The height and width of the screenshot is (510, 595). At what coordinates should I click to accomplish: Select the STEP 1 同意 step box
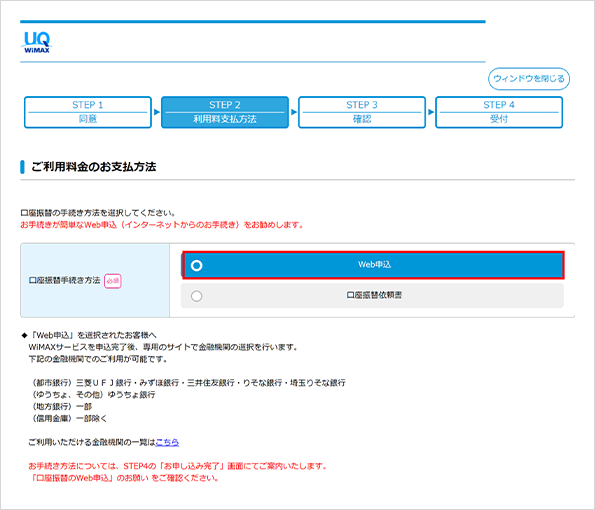(88, 112)
